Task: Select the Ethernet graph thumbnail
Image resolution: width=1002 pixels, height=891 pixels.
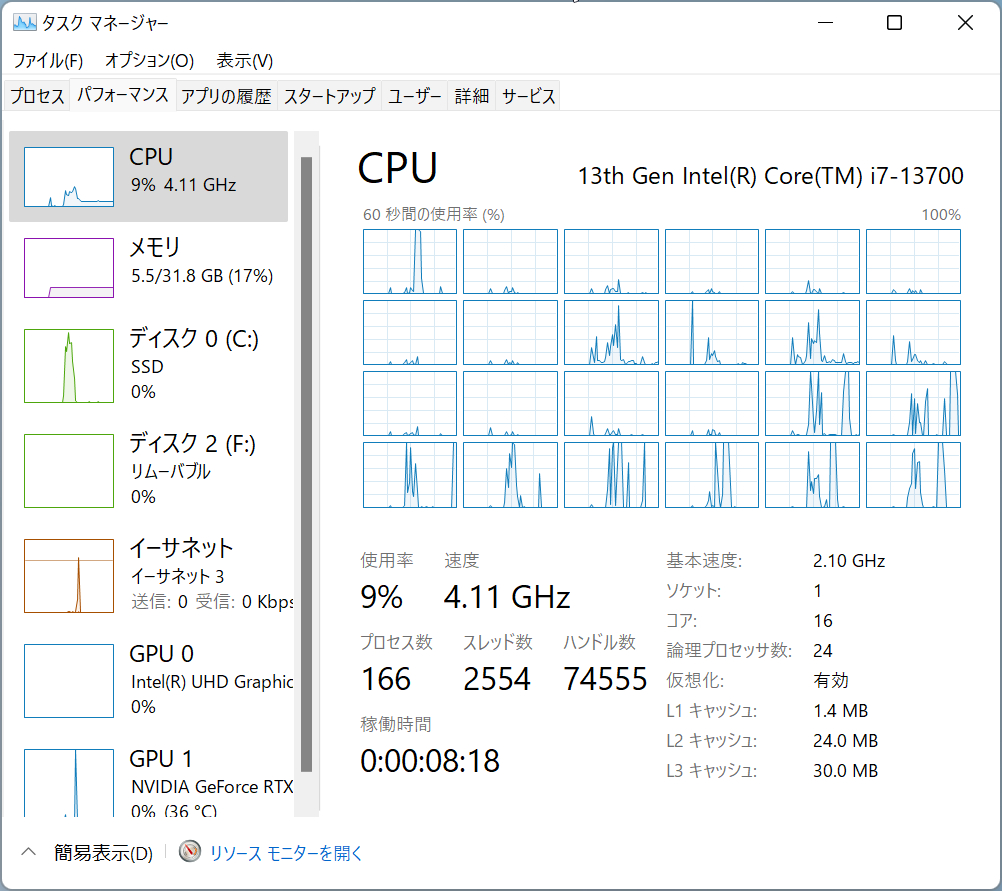Action: click(x=68, y=576)
